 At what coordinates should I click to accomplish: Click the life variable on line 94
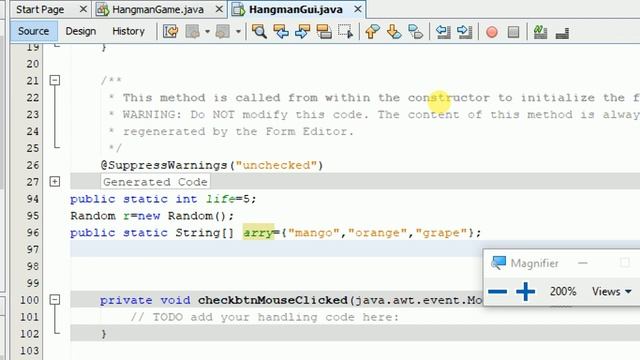pyautogui.click(x=220, y=199)
